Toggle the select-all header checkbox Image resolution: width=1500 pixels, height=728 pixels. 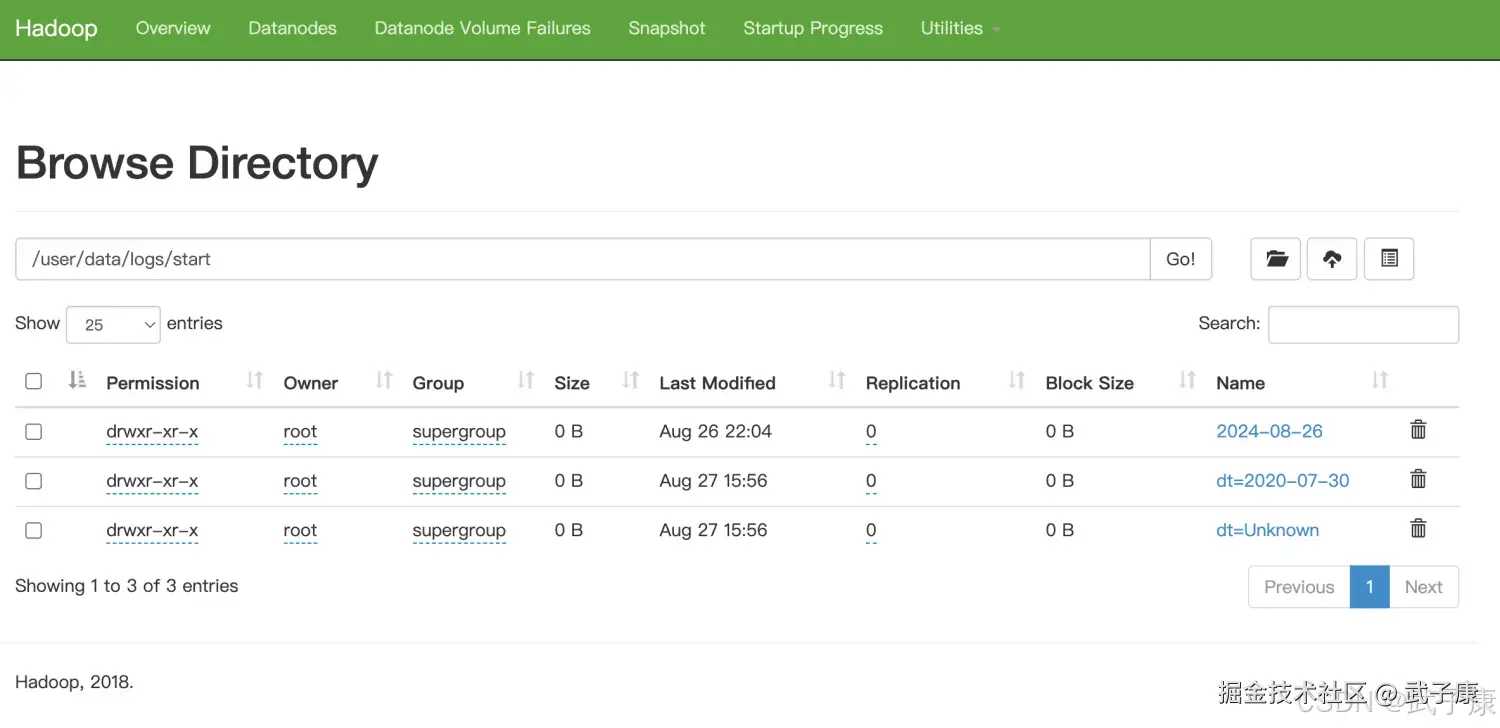tap(34, 381)
